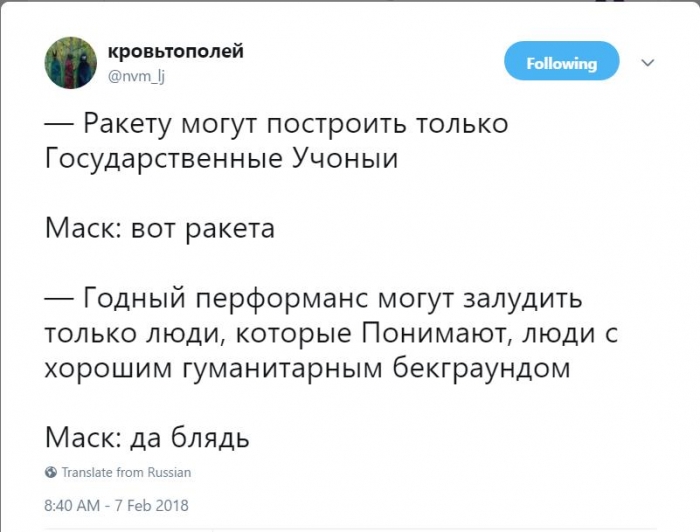Click the globe icon beside Translate
Image resolution: width=700 pixels, height=532 pixels.
[51, 472]
